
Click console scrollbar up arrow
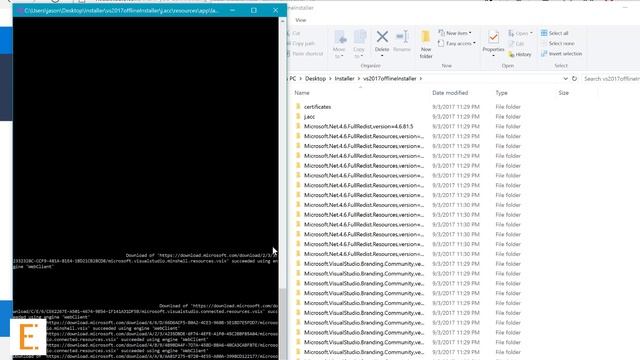282,21
